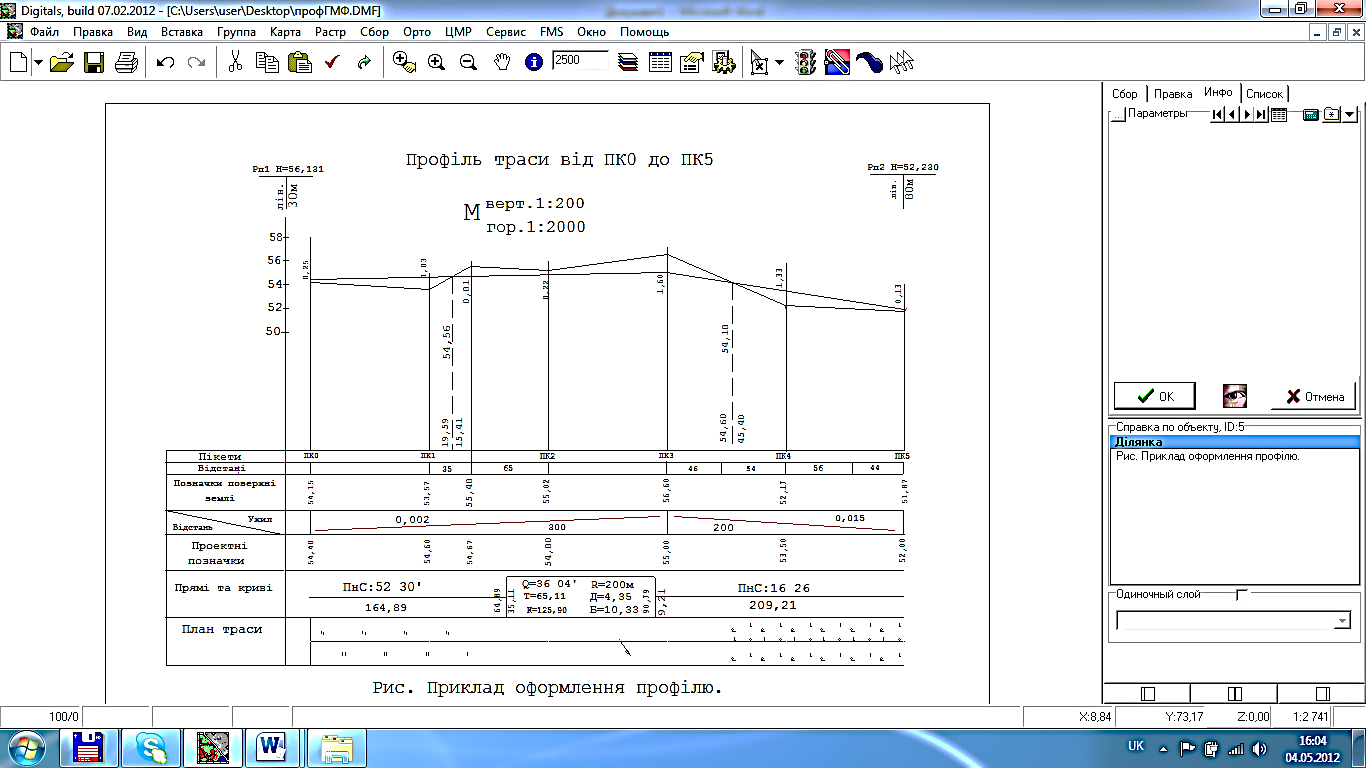Click the Redo arrow icon

[197, 62]
